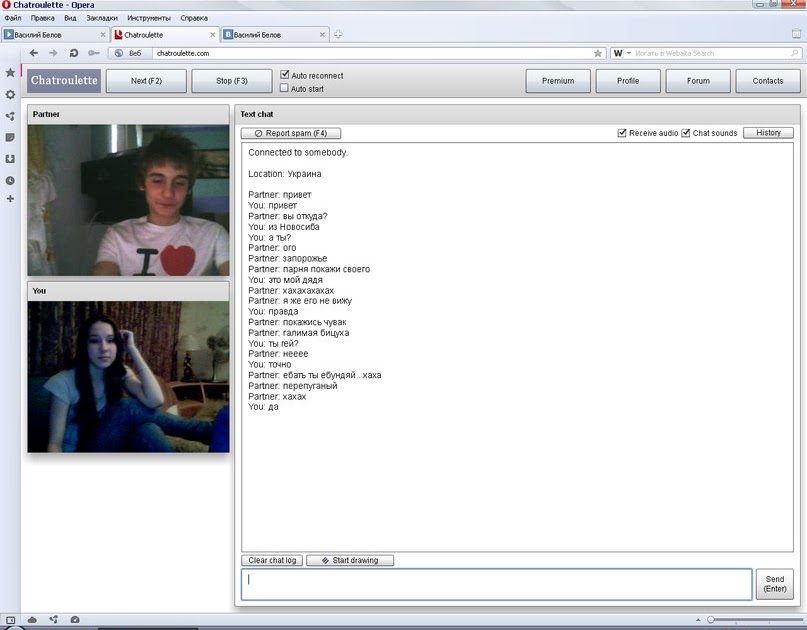Open the chat History button

[x=768, y=133]
